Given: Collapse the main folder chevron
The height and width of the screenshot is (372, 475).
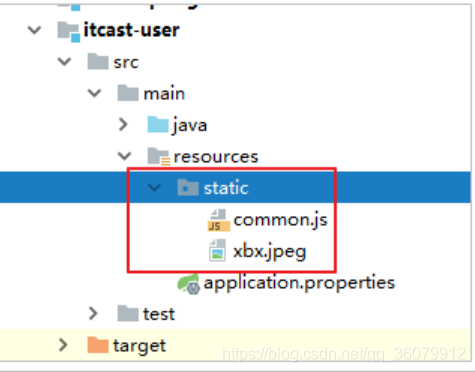Looking at the screenshot, I should [x=94, y=93].
